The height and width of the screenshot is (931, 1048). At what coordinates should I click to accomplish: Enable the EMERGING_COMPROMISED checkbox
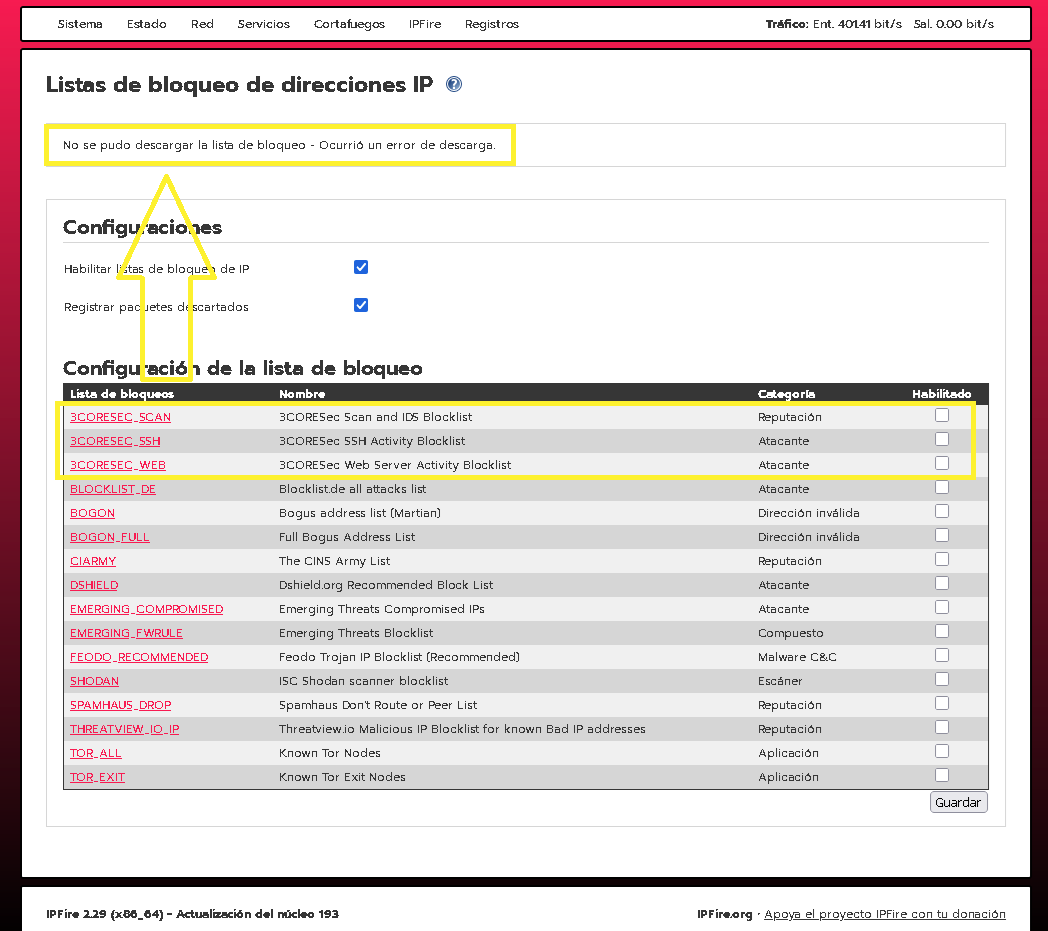[942, 608]
